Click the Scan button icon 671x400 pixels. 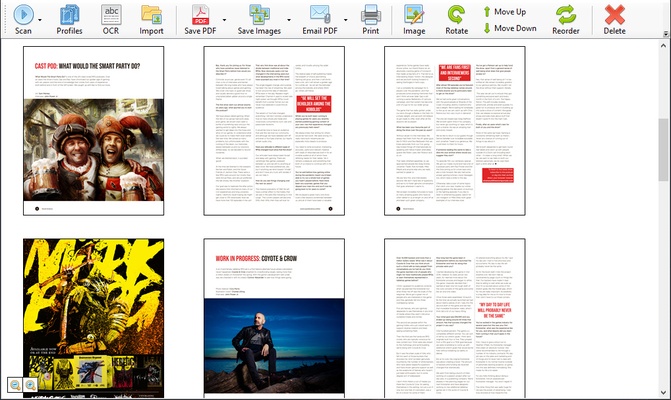pos(22,14)
